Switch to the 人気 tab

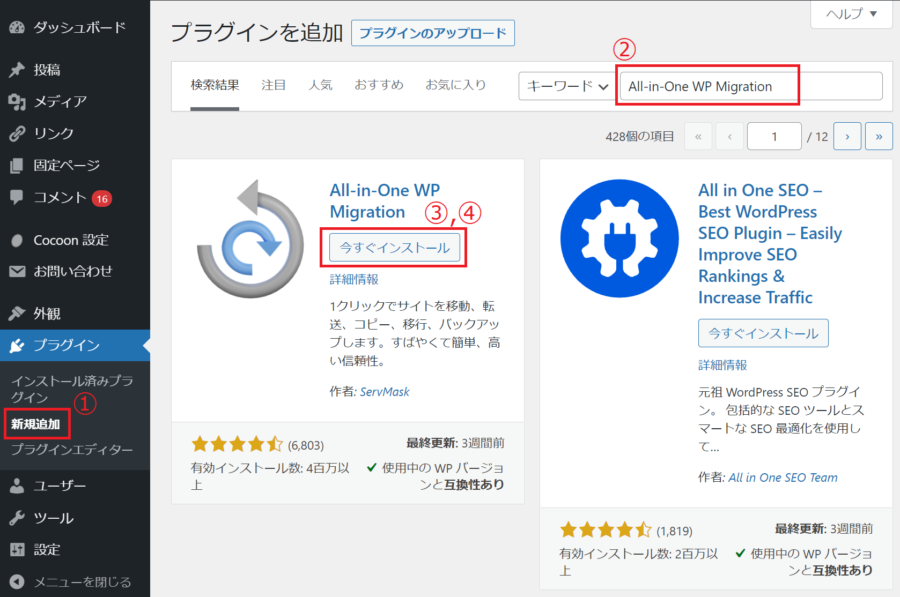tap(320, 86)
